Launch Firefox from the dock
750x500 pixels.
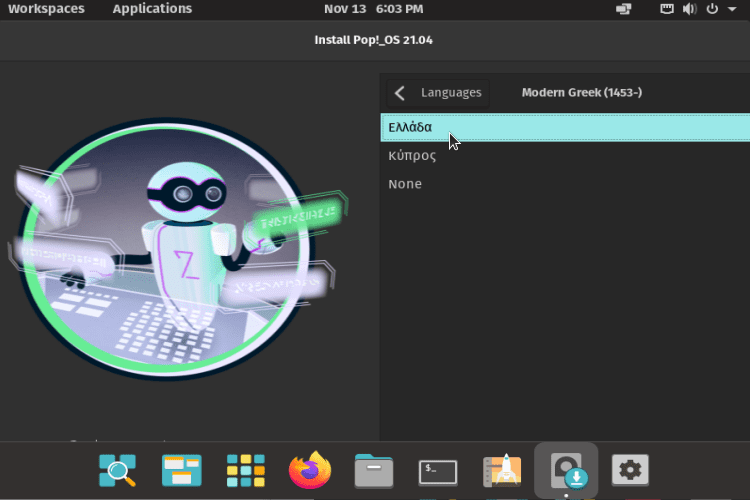310,470
